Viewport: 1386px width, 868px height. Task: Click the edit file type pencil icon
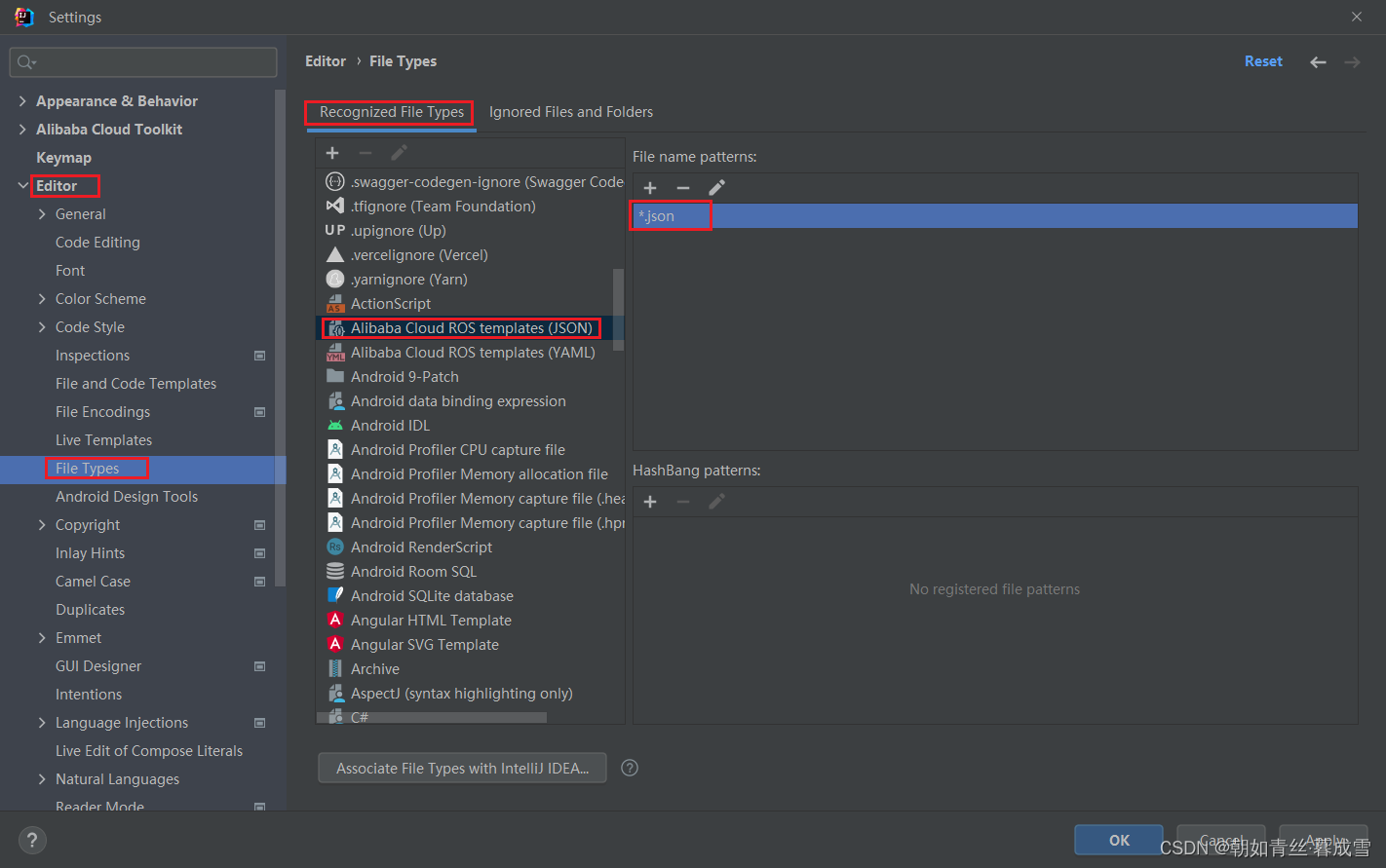point(399,153)
